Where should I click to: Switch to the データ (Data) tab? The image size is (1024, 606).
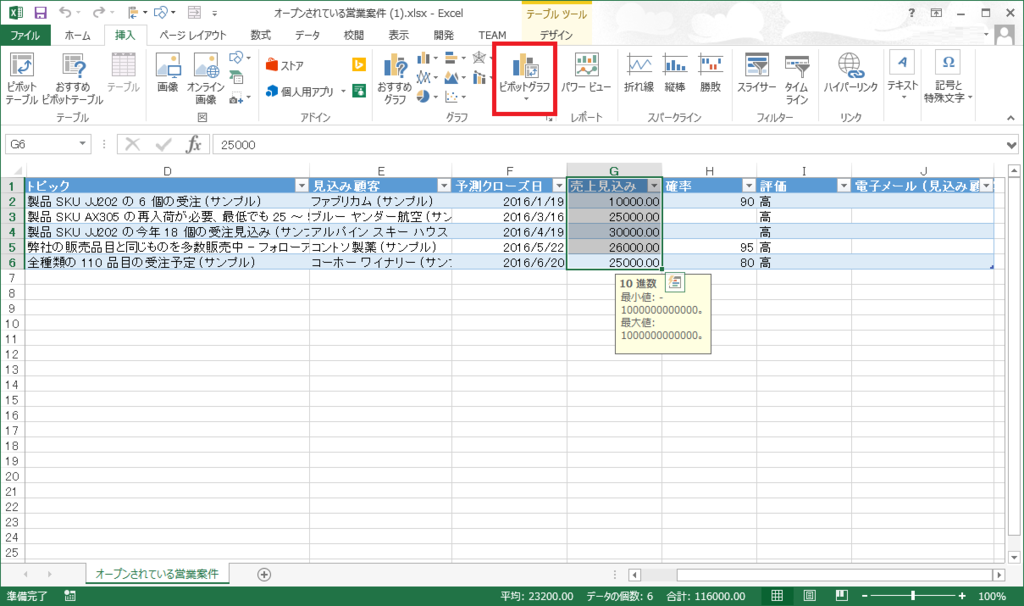tap(307, 35)
